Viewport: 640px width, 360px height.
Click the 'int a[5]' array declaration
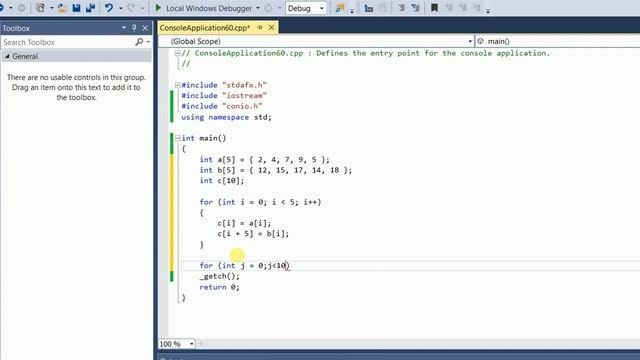click(264, 159)
